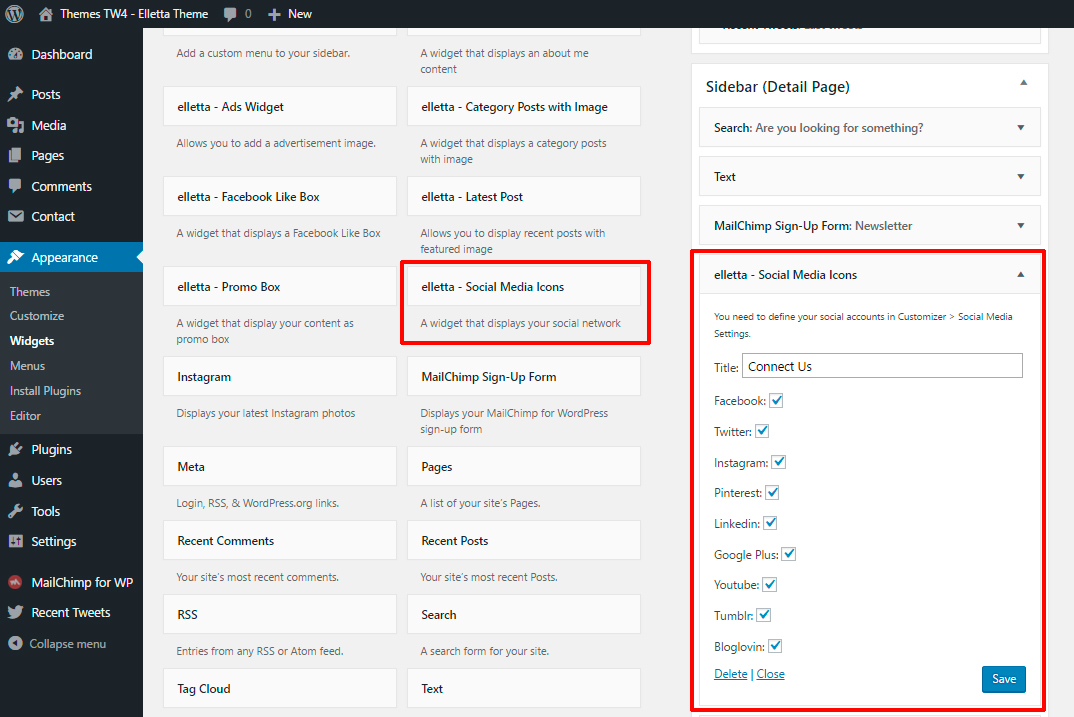Uncheck the Twitter checkbox
Viewport: 1074px width, 717px height.
pos(762,431)
